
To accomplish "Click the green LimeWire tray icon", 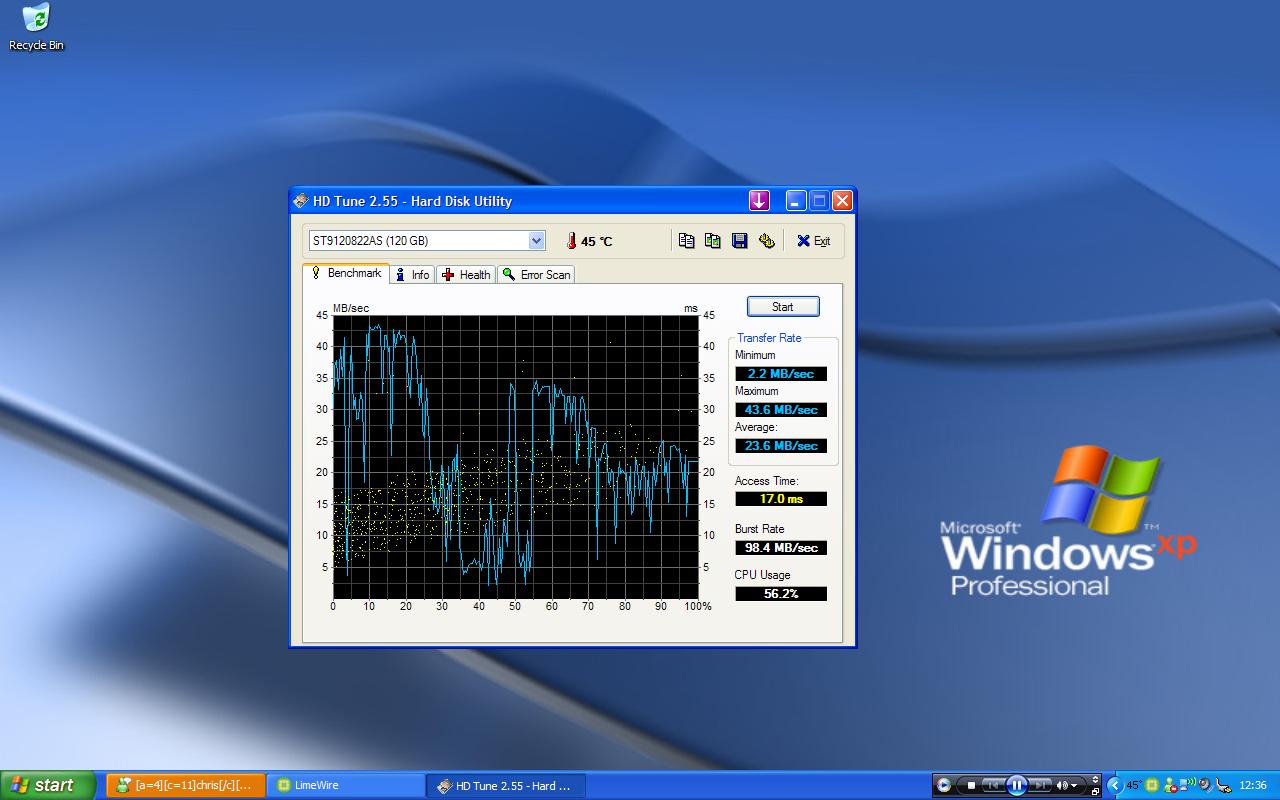I will coord(1152,785).
